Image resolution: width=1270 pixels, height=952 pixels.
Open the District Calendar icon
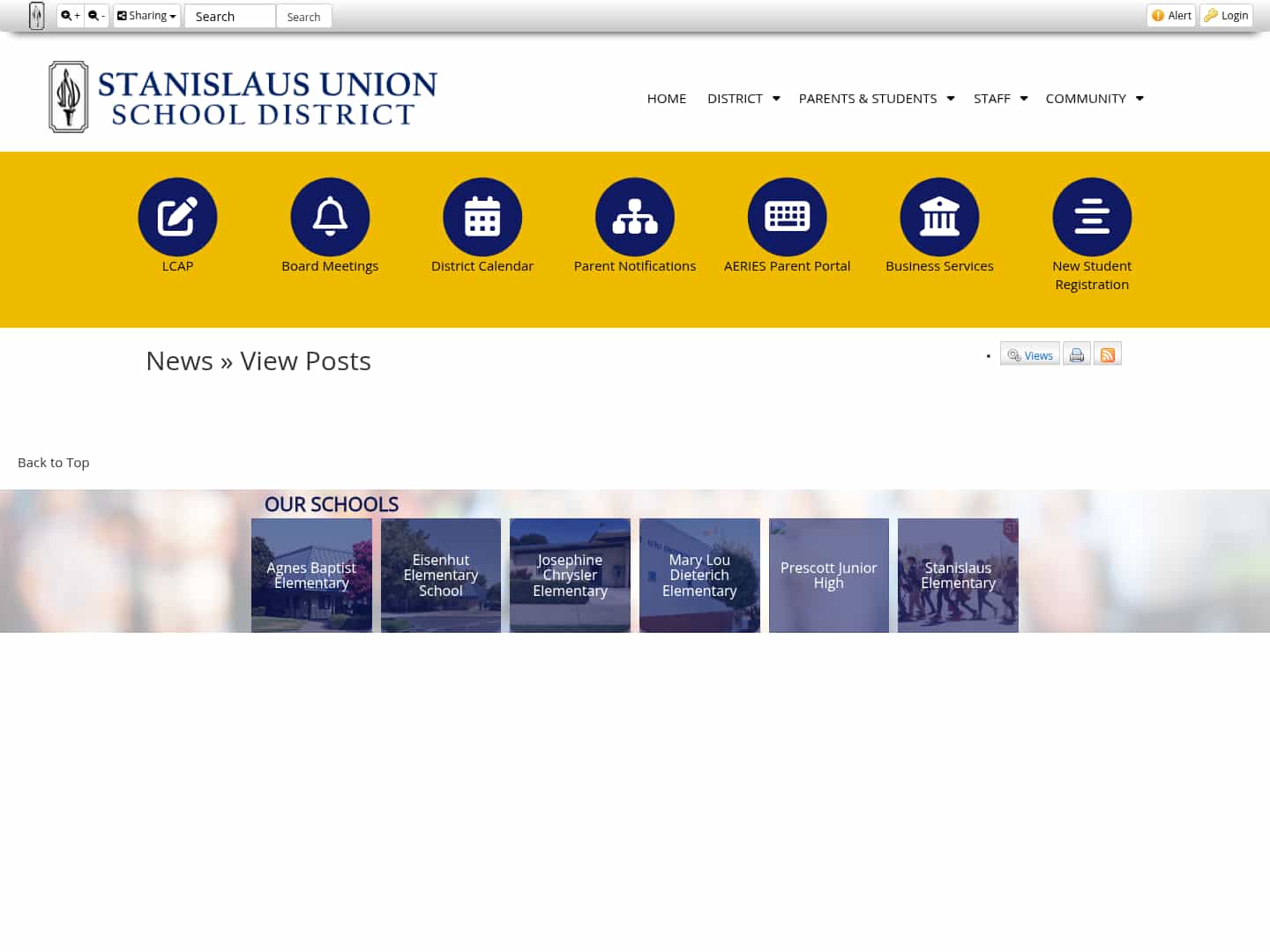pyautogui.click(x=482, y=217)
